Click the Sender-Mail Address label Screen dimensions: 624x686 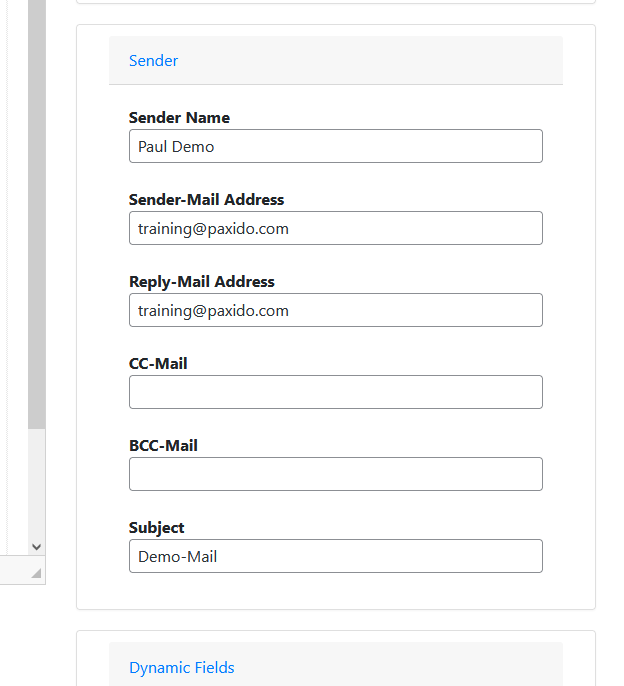coord(206,200)
